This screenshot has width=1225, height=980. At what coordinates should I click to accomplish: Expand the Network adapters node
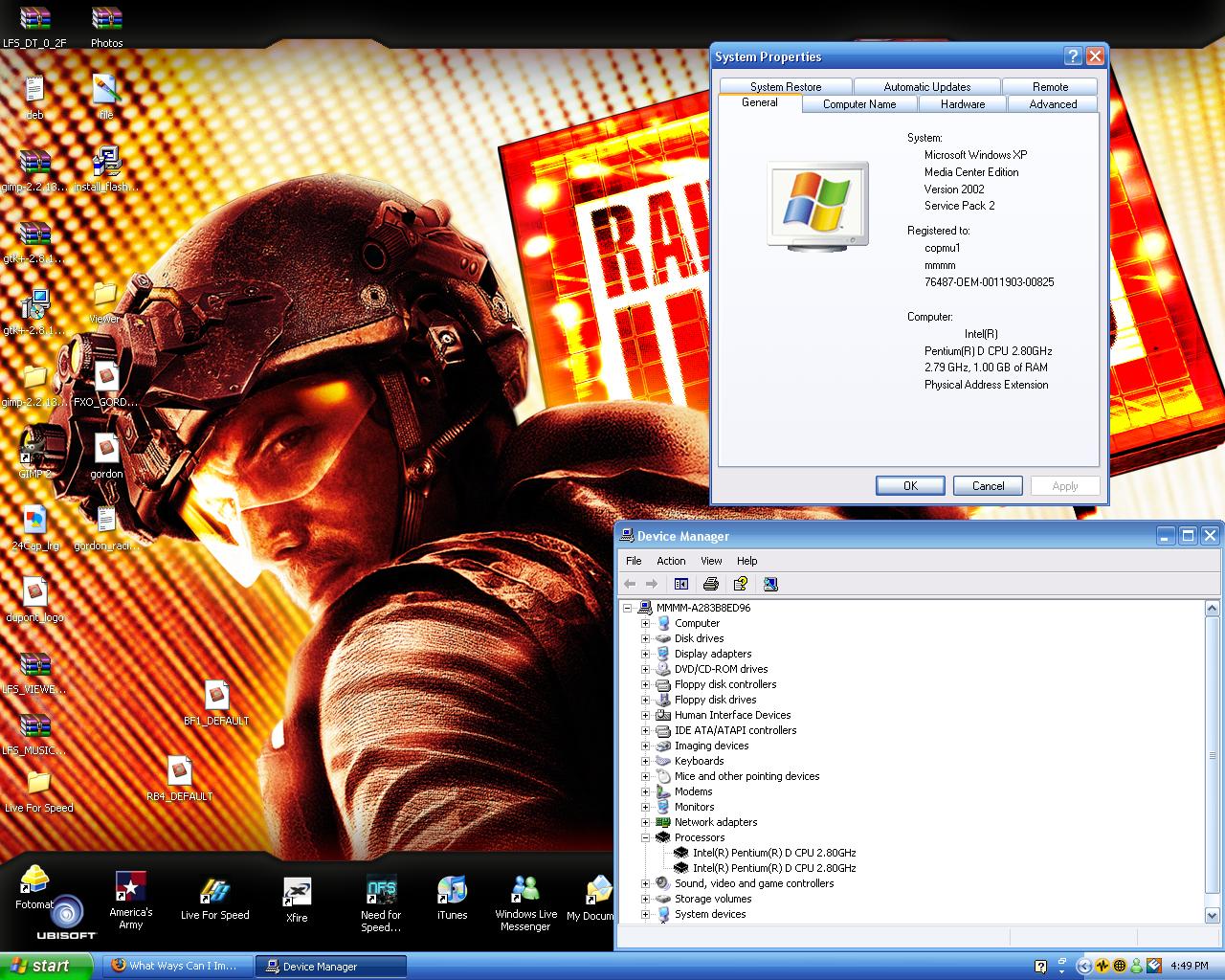645,822
